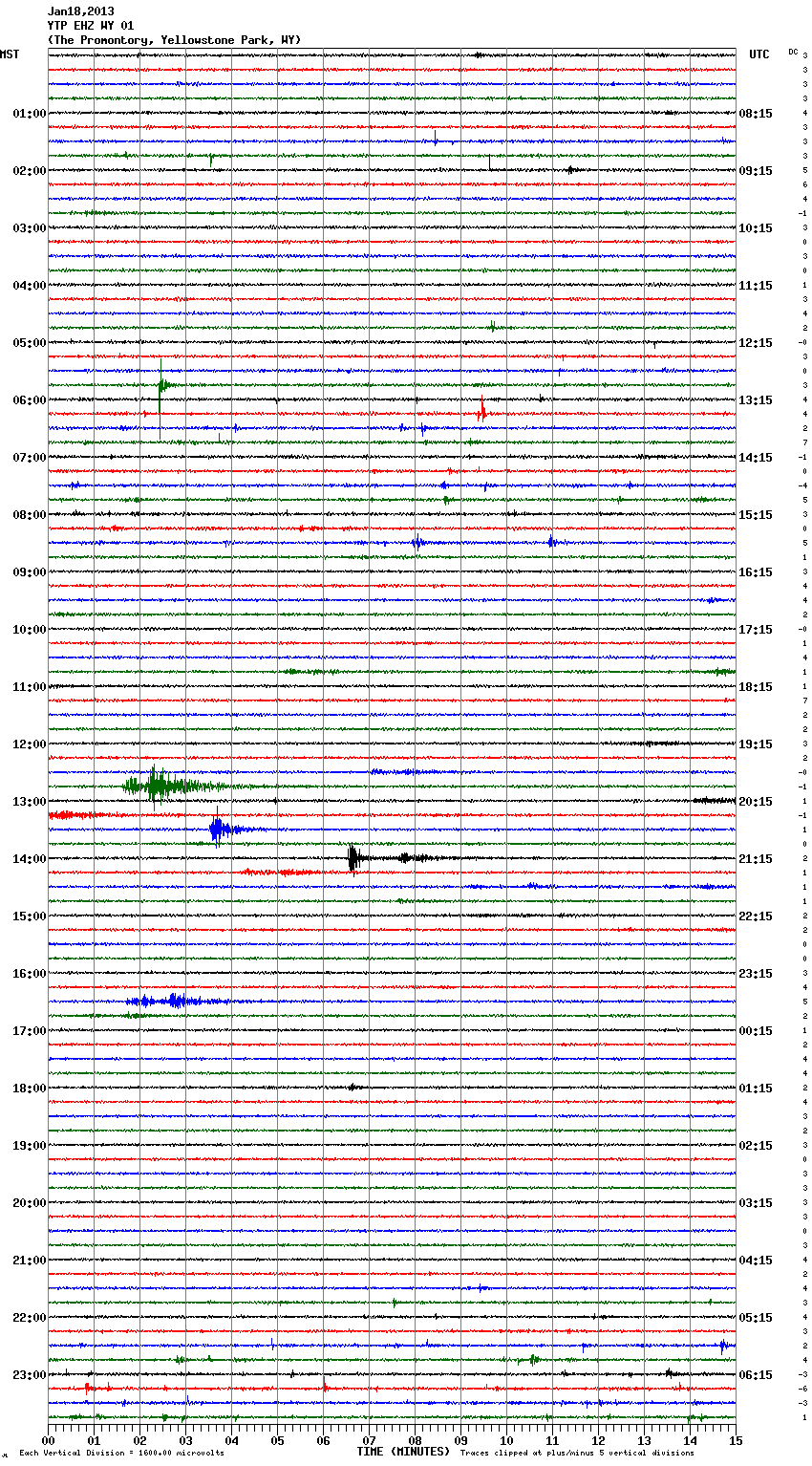Screen dimensions: 812x1466
Task: Select the 17:00 MST time label
Action: (x=30, y=1031)
